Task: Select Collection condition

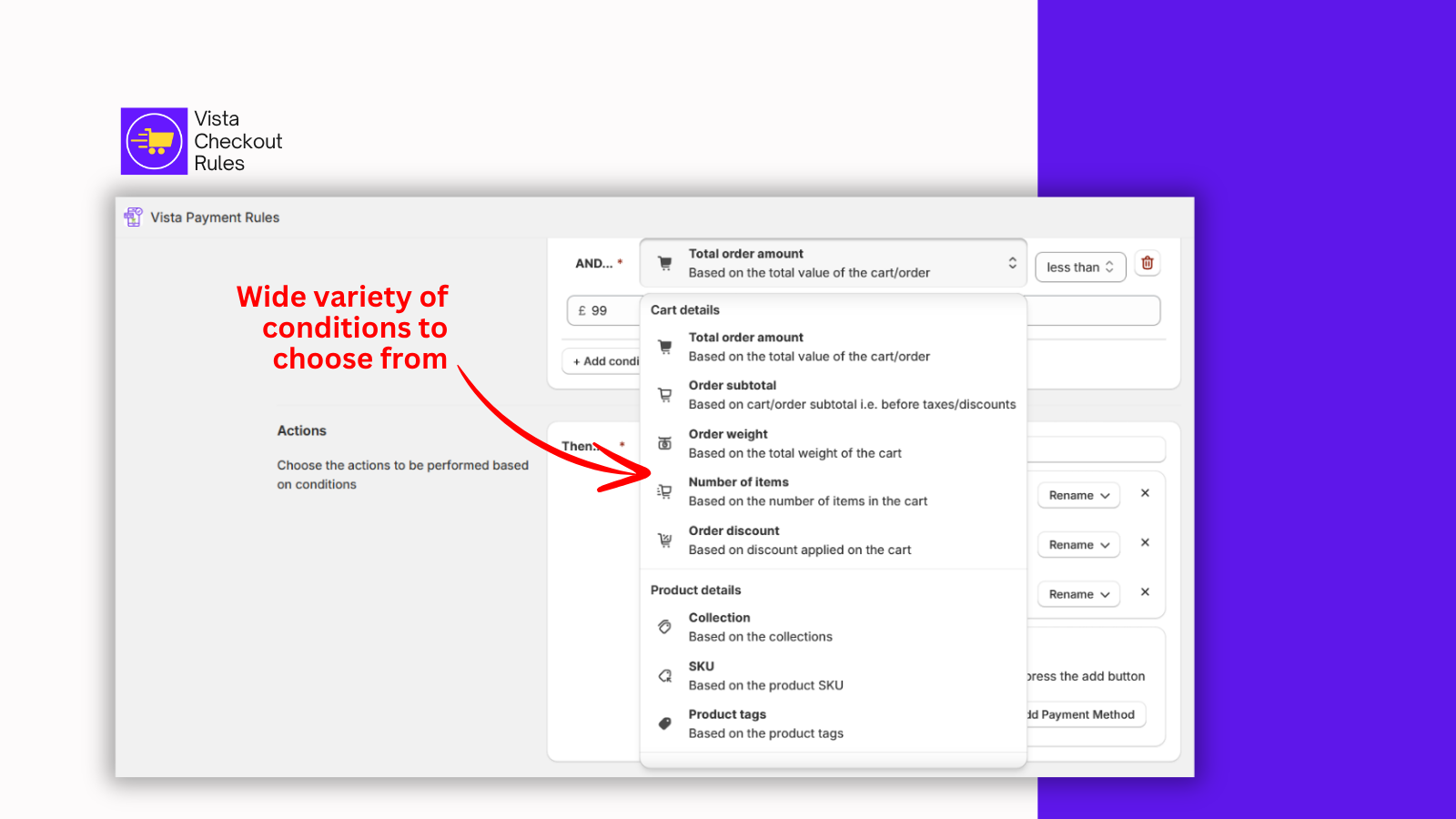Action: [834, 627]
